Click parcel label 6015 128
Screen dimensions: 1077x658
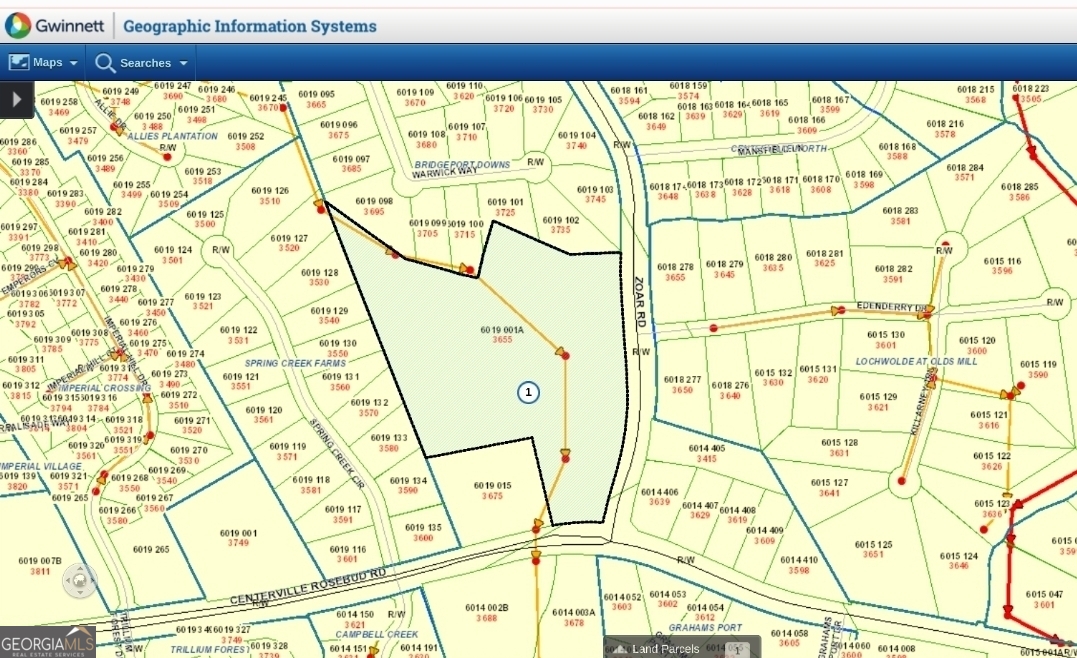[x=839, y=442]
